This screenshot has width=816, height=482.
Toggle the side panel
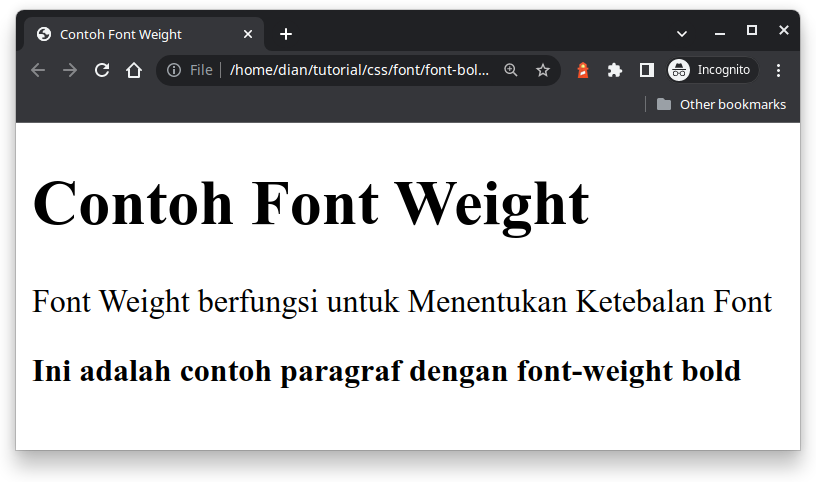646,70
